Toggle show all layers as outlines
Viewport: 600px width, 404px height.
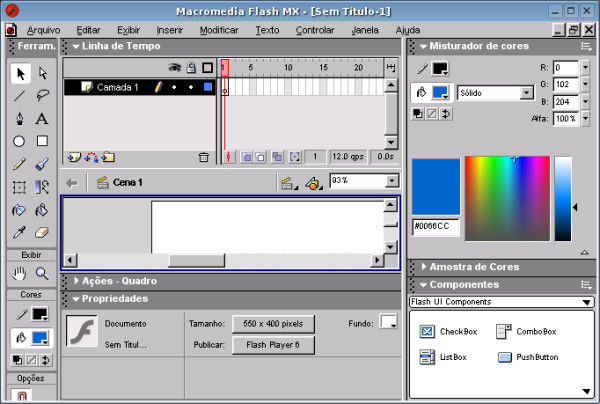207,68
